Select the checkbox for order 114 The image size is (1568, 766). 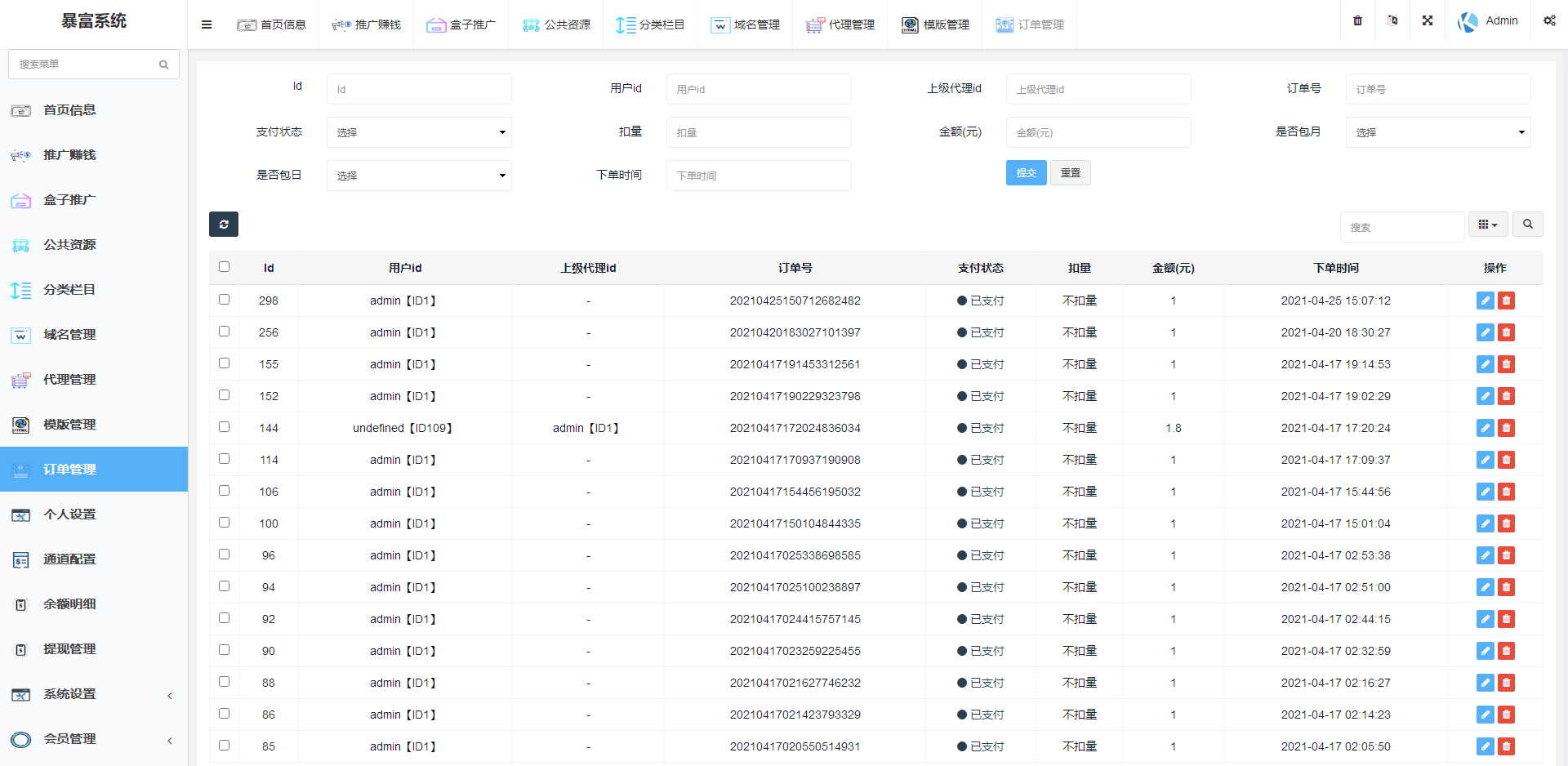(224, 458)
